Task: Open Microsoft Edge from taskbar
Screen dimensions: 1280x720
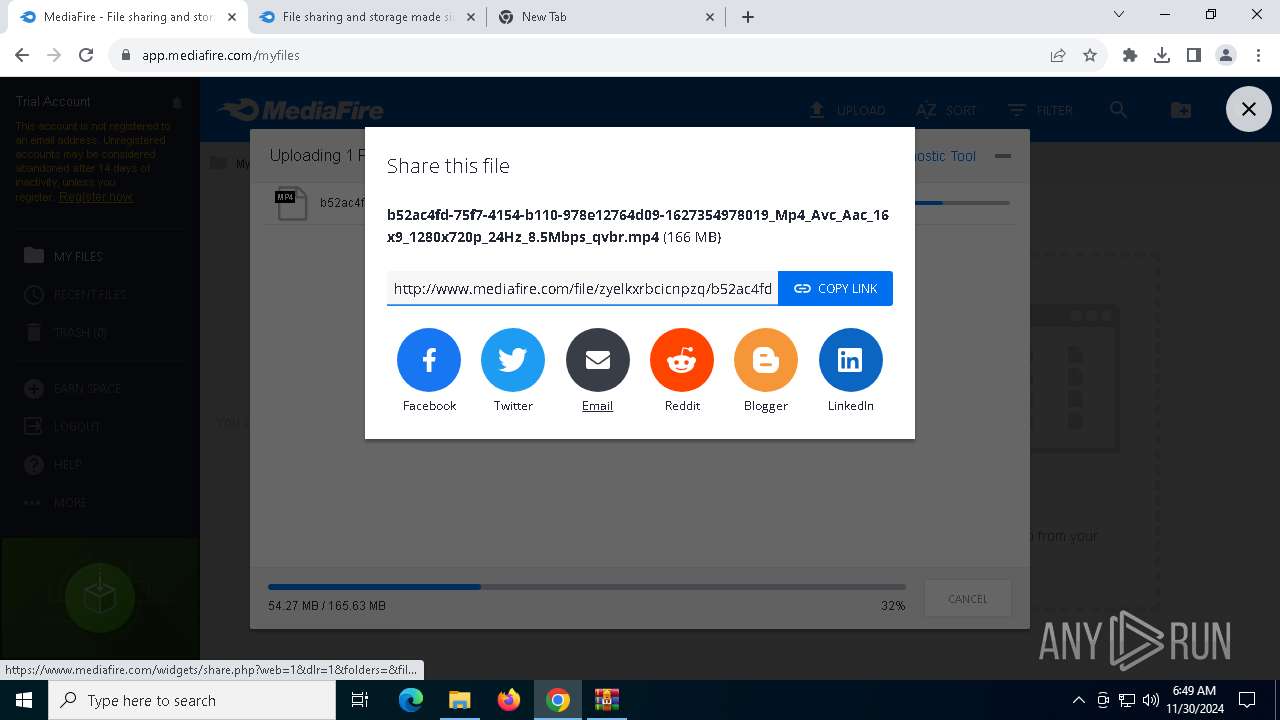Action: pyautogui.click(x=411, y=700)
